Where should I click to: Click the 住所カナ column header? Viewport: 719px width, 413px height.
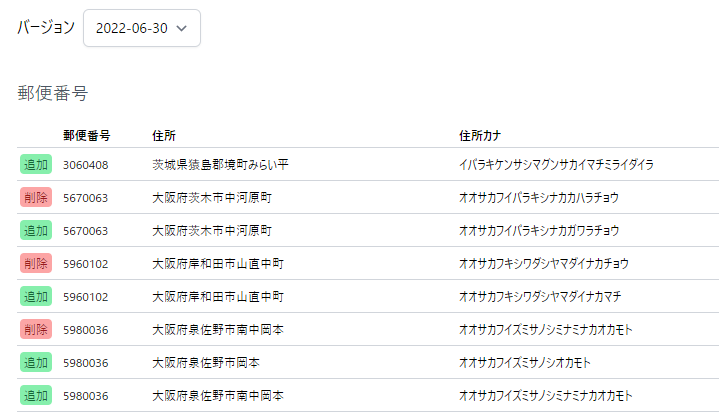(x=480, y=136)
